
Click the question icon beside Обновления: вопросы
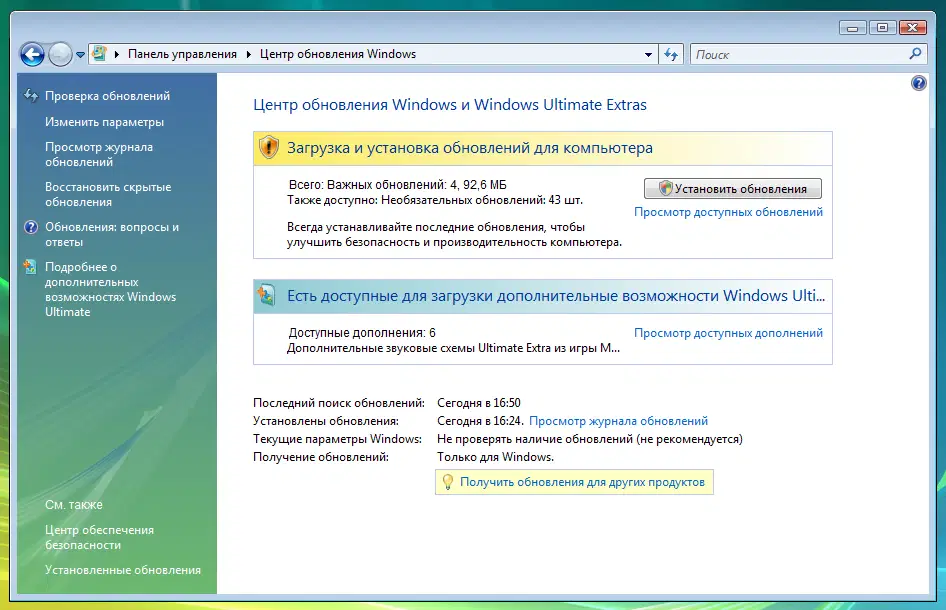(x=31, y=227)
